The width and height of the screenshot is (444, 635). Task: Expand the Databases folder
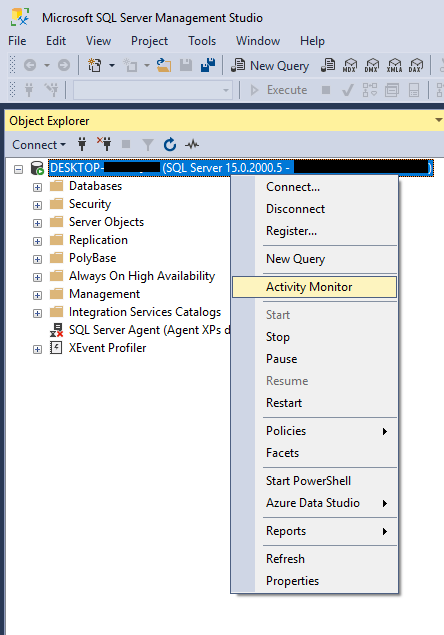[x=37, y=187]
